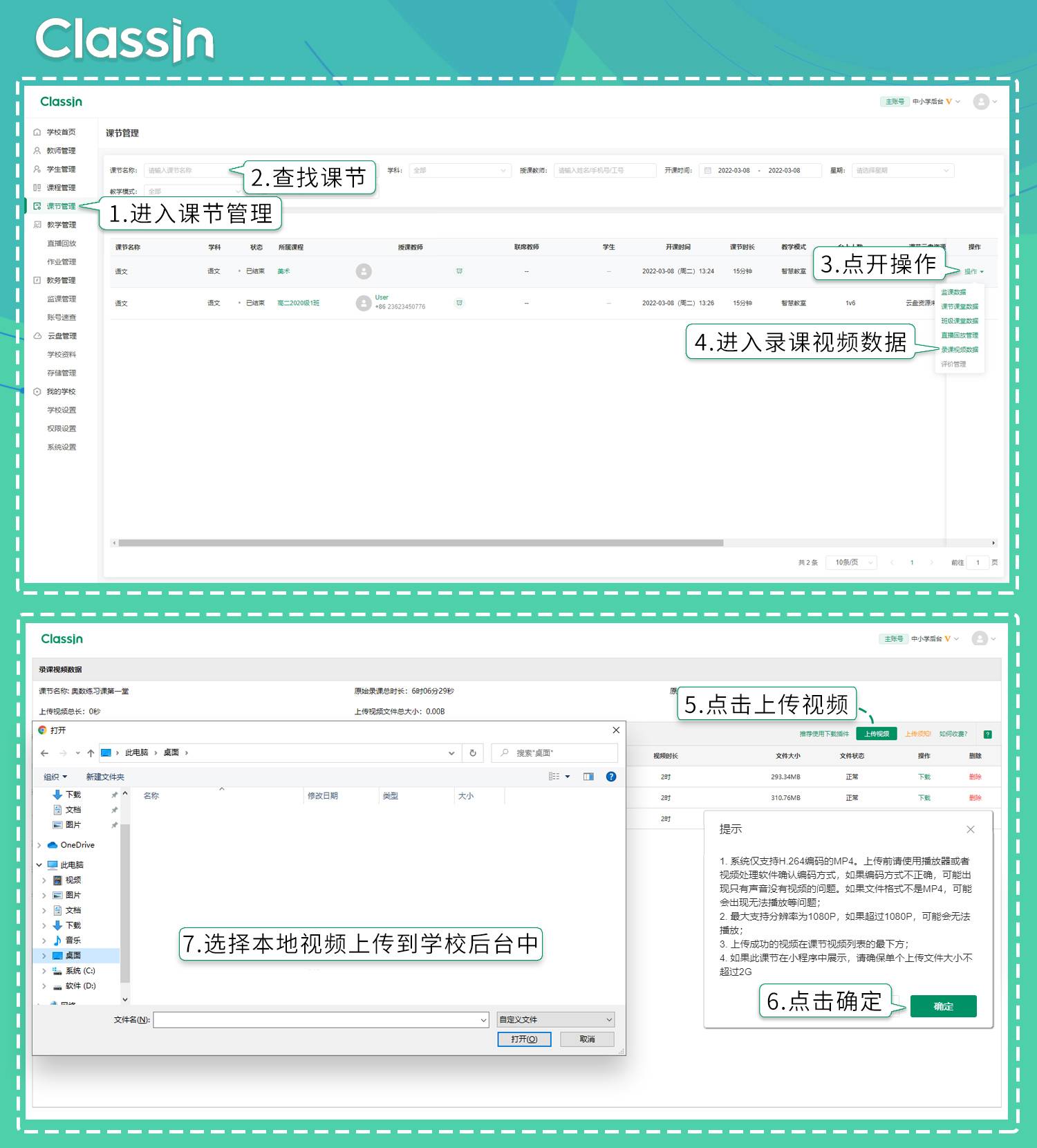Toggle preview pane icon in file dialog

coord(588,777)
